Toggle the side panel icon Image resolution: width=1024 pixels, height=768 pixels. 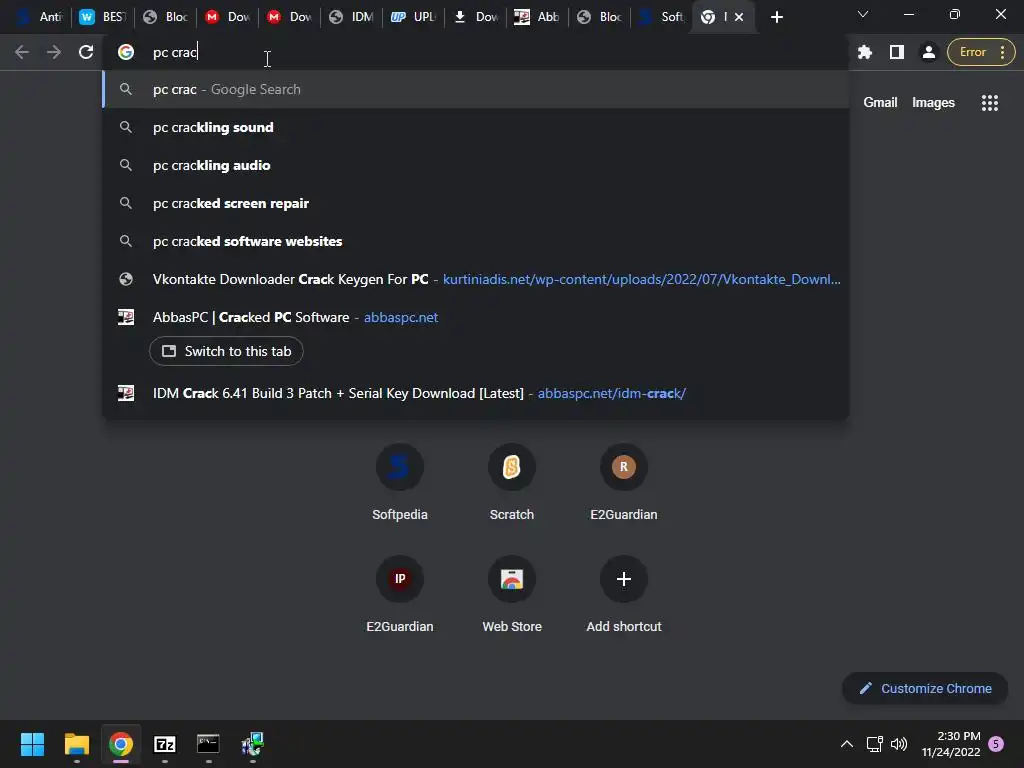(x=897, y=52)
